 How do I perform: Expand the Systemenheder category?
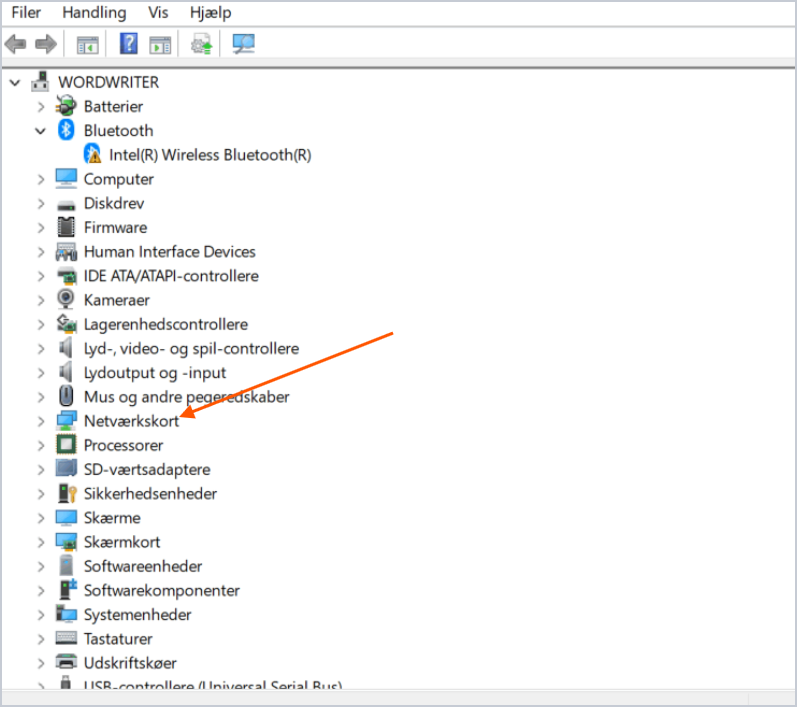tap(41, 615)
